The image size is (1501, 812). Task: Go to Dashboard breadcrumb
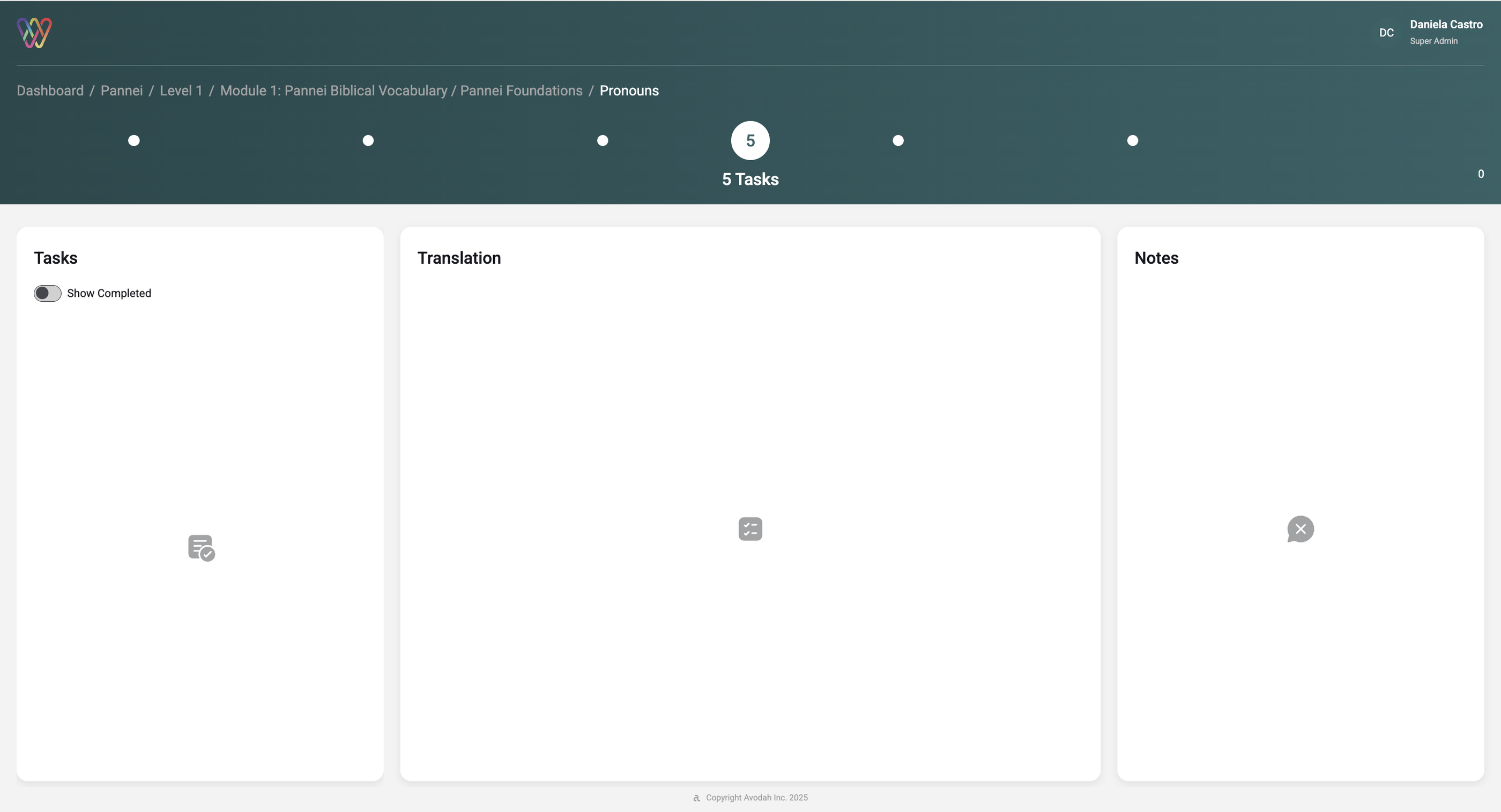[50, 91]
